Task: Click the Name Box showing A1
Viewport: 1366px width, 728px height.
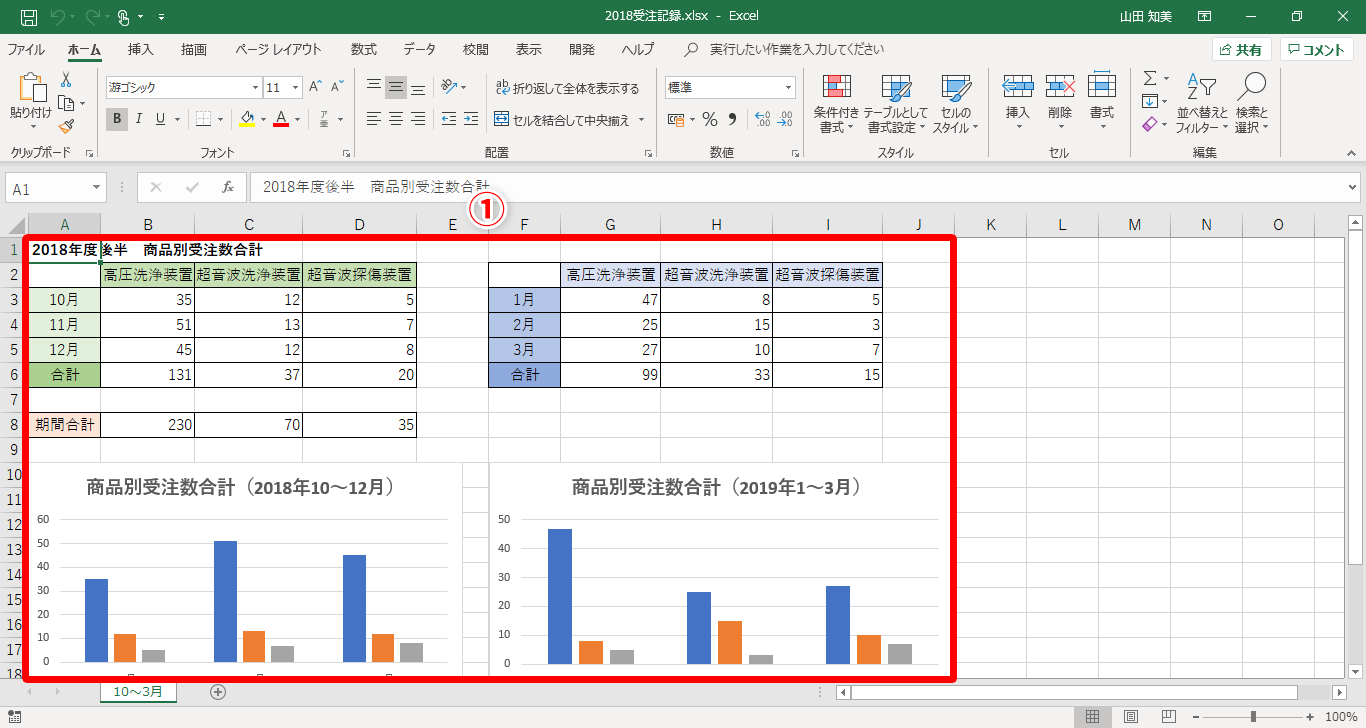Action: click(x=56, y=188)
